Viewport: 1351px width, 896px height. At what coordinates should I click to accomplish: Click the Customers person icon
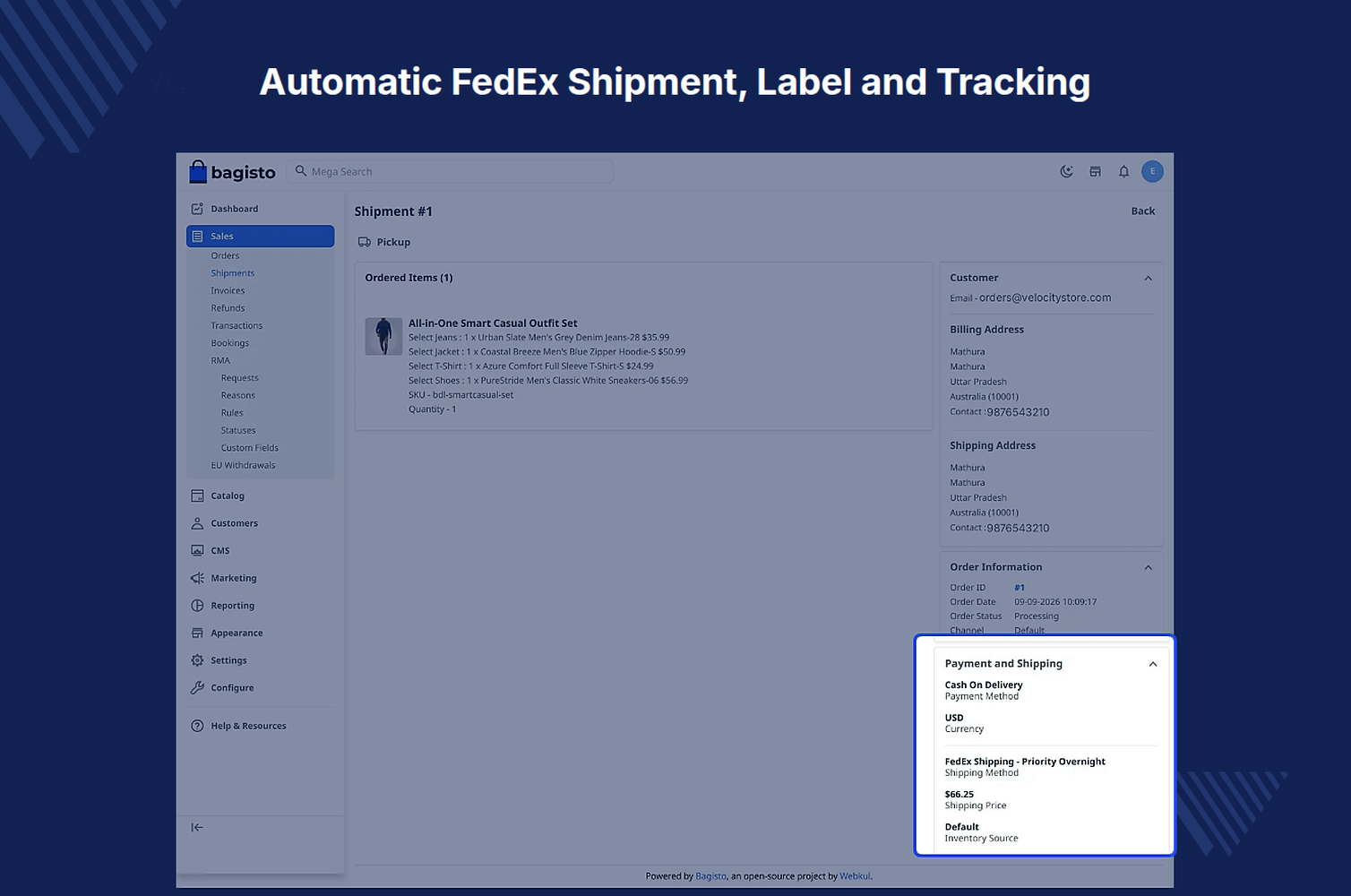point(197,523)
